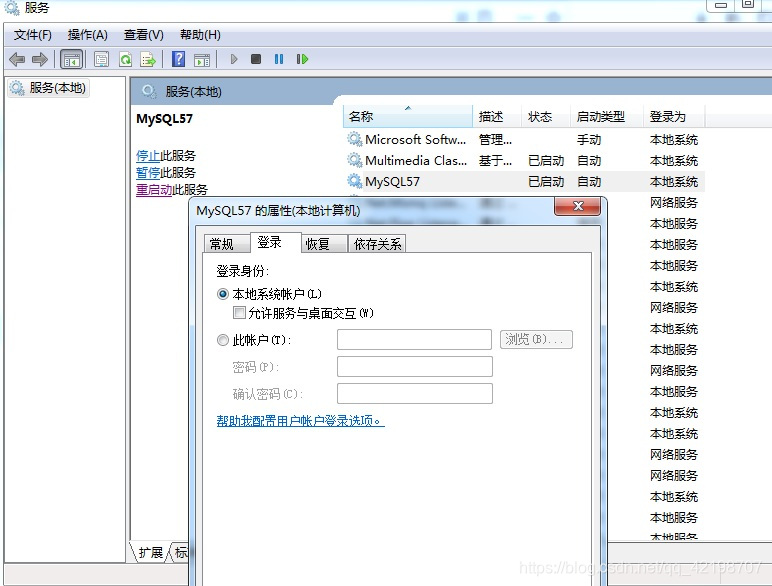Switch to the 依存关系 tab
The height and width of the screenshot is (586, 772).
pyautogui.click(x=377, y=244)
